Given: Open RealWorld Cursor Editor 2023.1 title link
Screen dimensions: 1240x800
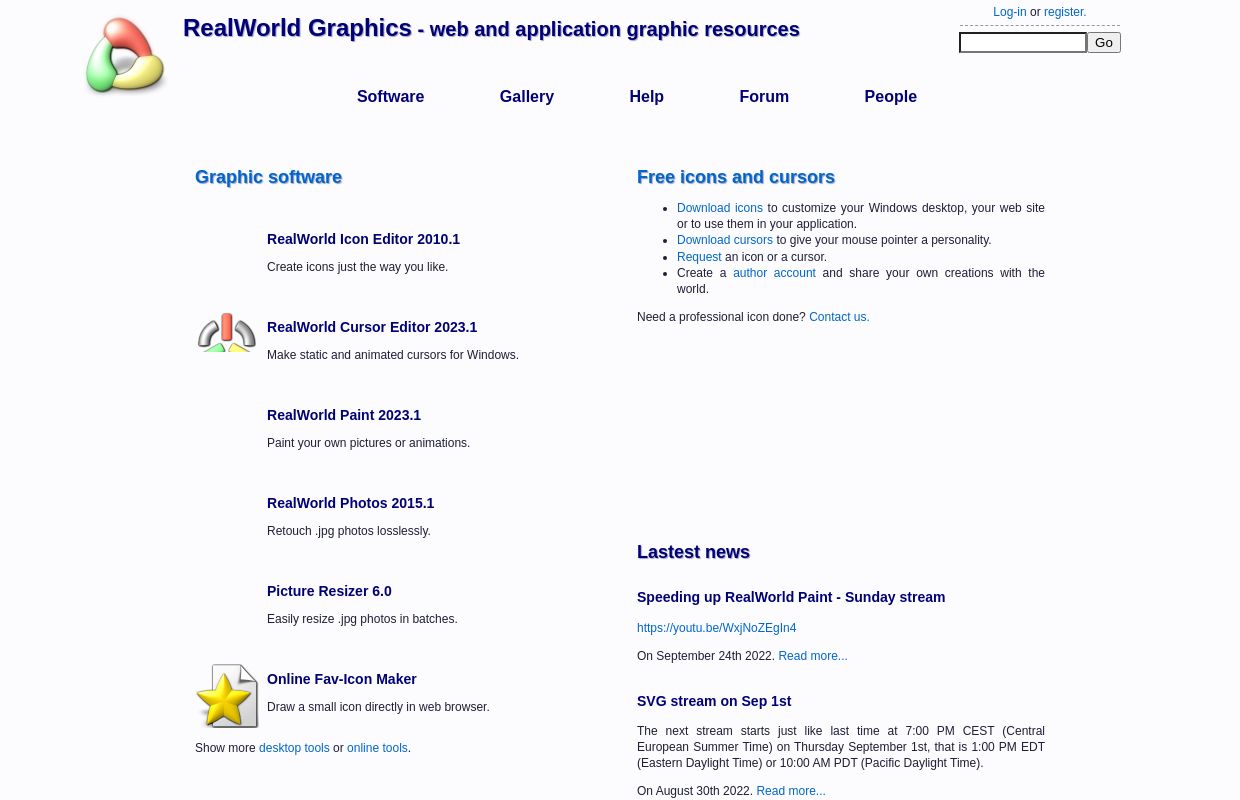Looking at the screenshot, I should point(372,327).
